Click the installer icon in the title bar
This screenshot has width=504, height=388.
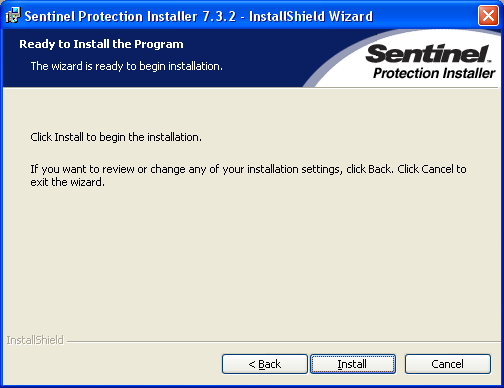[x=13, y=15]
